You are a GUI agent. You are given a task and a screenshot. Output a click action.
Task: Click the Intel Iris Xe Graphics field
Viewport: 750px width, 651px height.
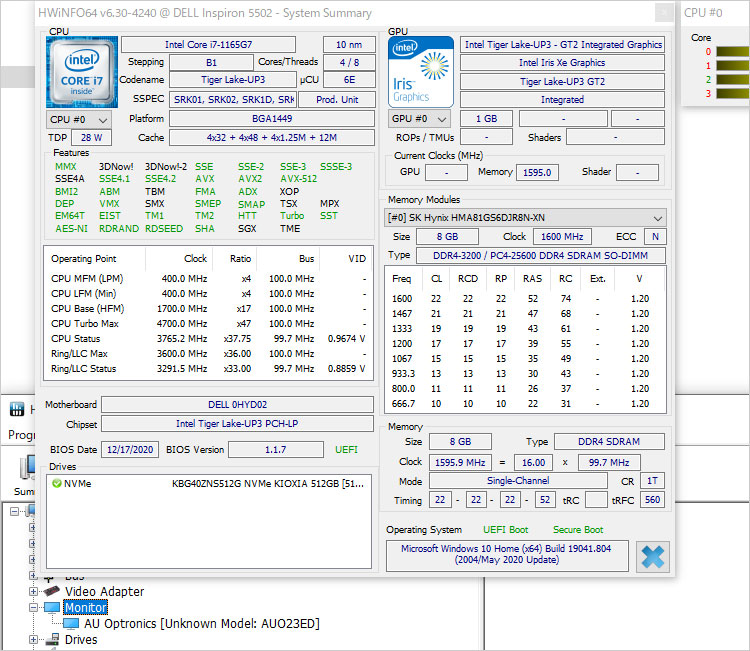tap(562, 63)
